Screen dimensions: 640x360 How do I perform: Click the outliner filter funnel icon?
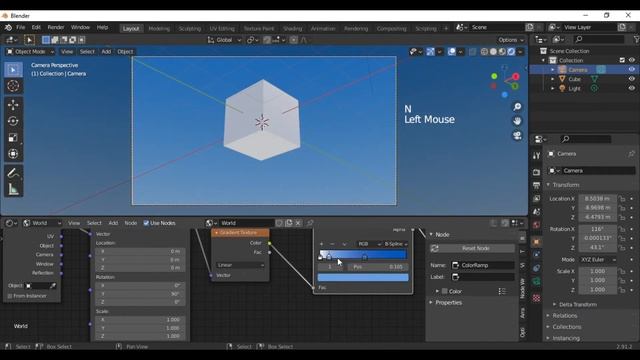[636, 39]
